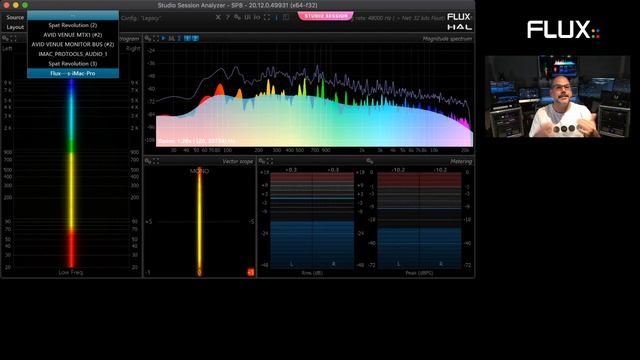The image size is (640, 360).
Task: Click the pink Studio Session badge
Action: pos(326,16)
